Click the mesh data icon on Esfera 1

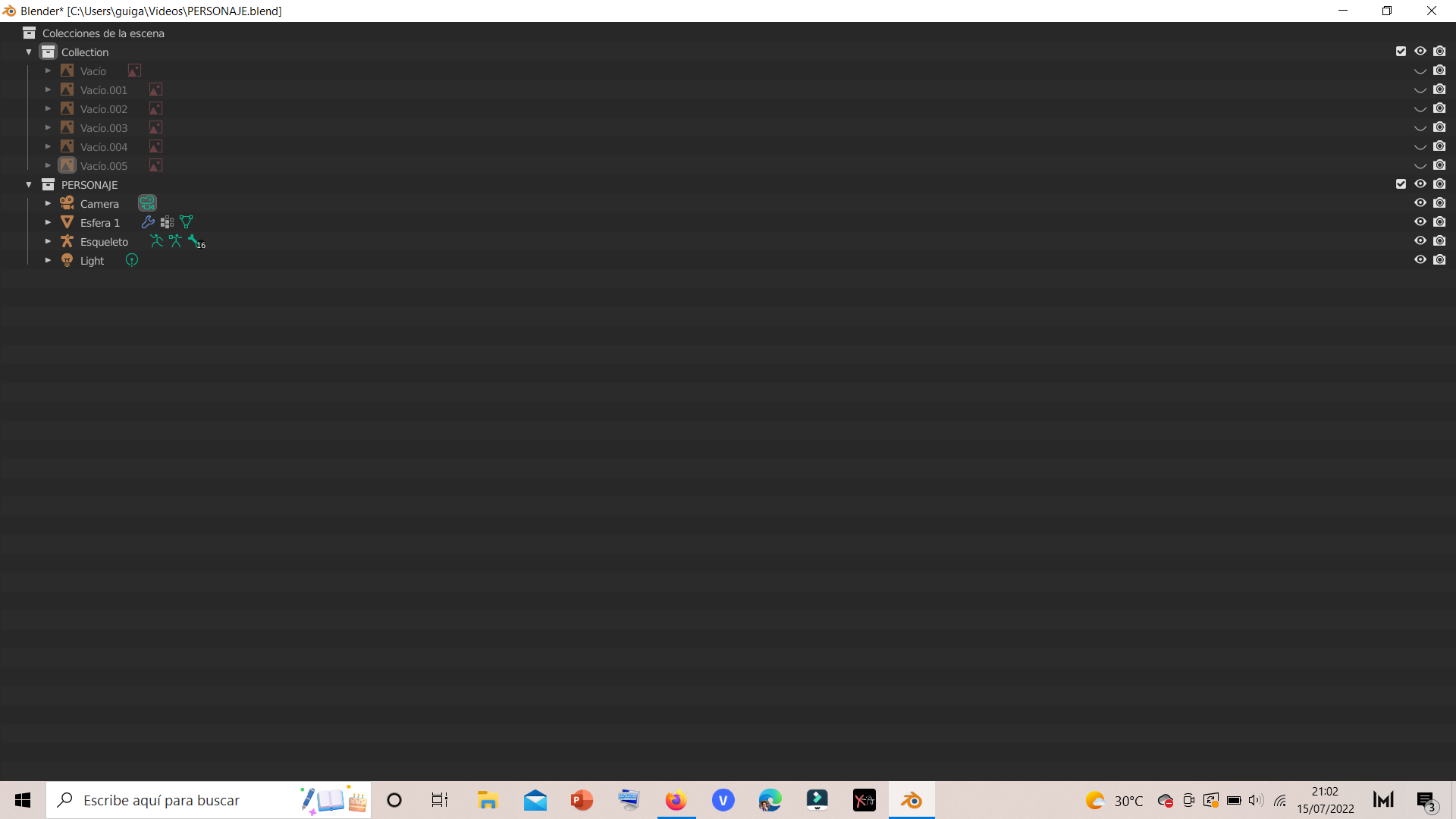(186, 222)
